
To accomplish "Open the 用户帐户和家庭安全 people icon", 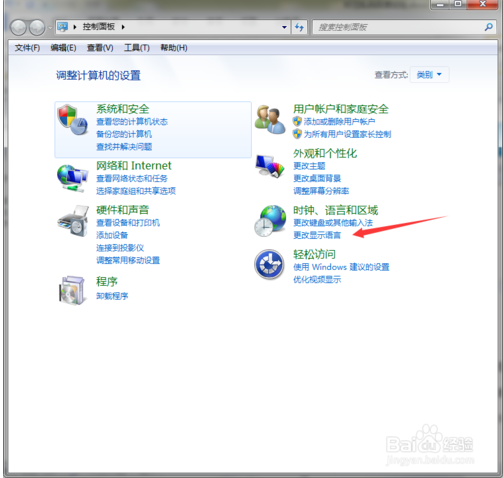I will [x=270, y=120].
